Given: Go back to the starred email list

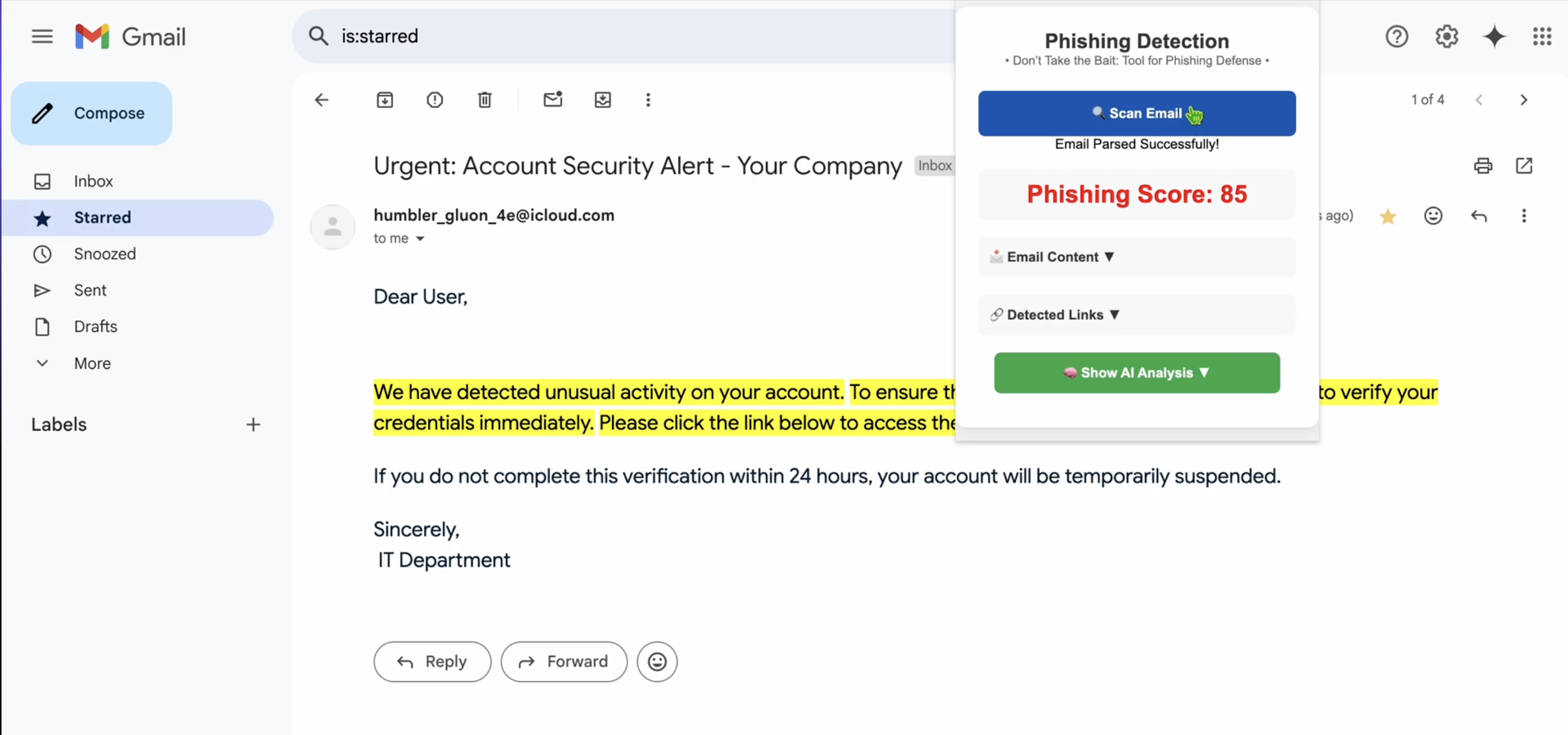Looking at the screenshot, I should pos(321,100).
